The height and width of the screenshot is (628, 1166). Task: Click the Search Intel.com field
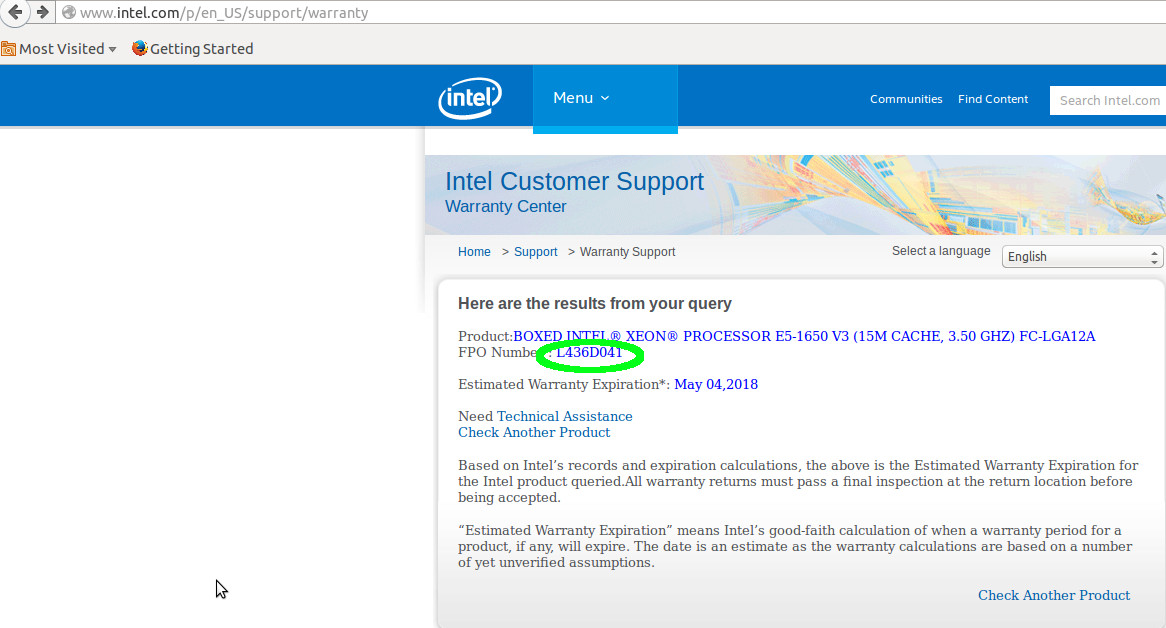click(x=1108, y=100)
